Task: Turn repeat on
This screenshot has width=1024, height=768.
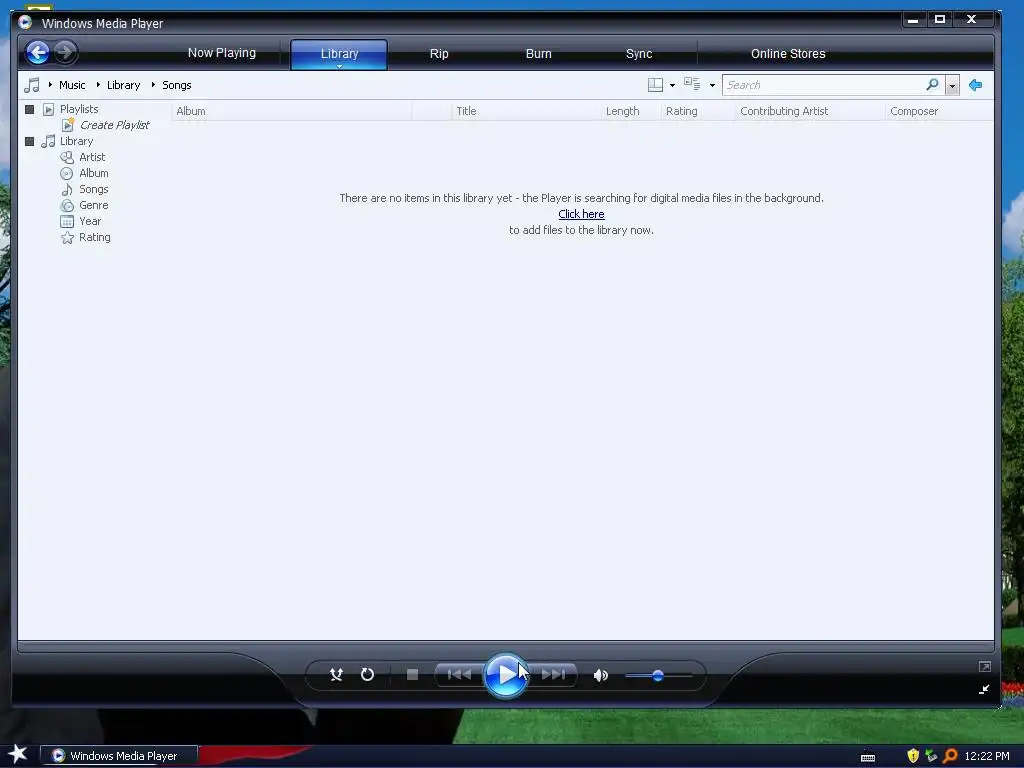Action: [368, 675]
